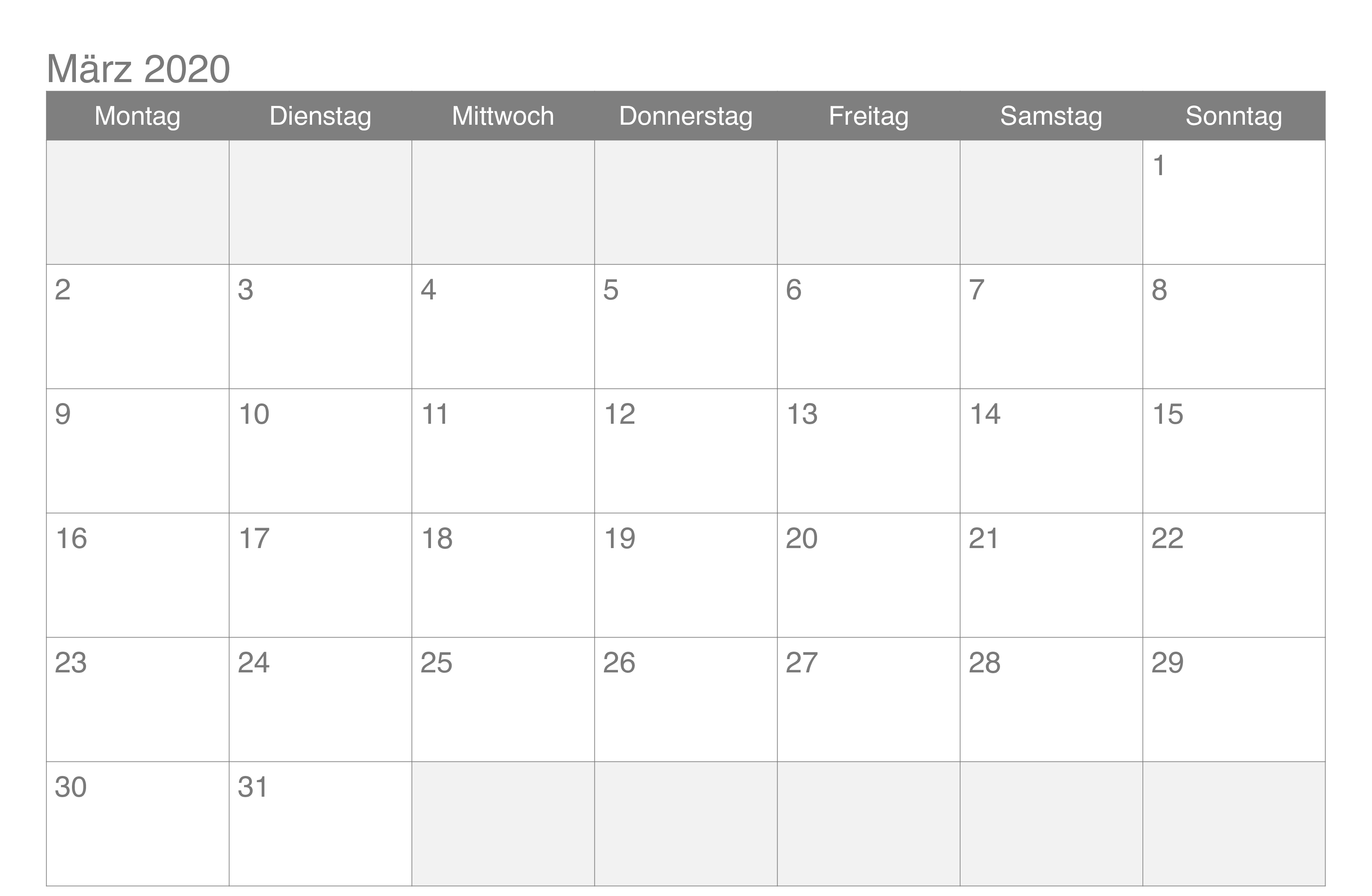Viewport: 1372px width, 896px height.
Task: Select the day 19 cell
Action: (x=686, y=575)
